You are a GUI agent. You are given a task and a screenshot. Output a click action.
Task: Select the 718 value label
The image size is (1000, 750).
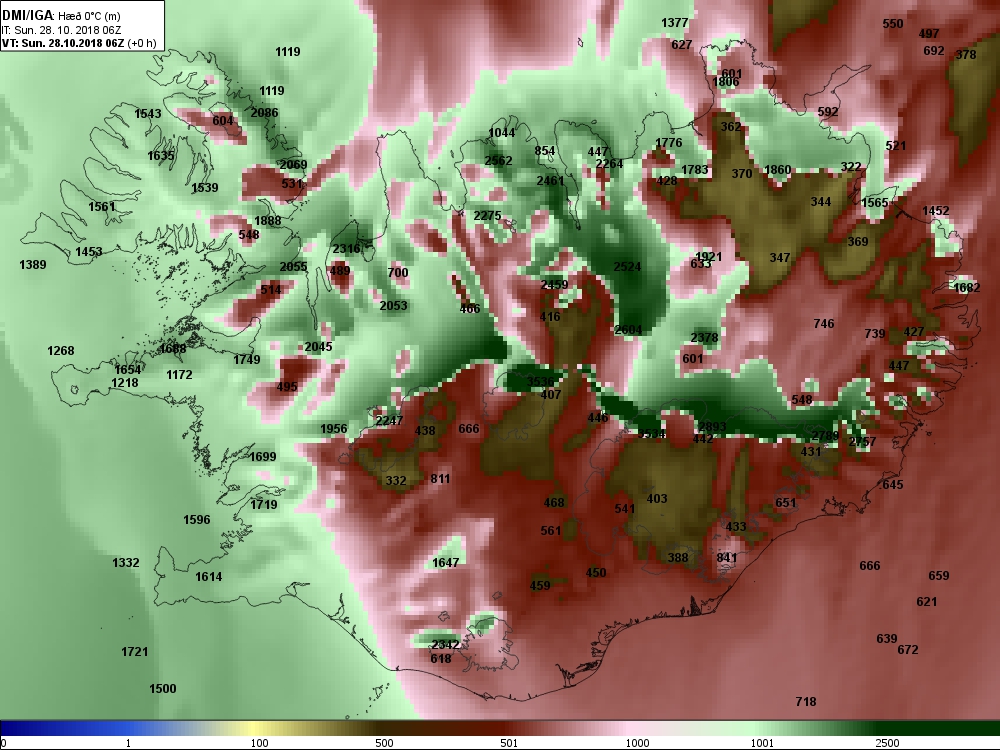[x=806, y=702]
